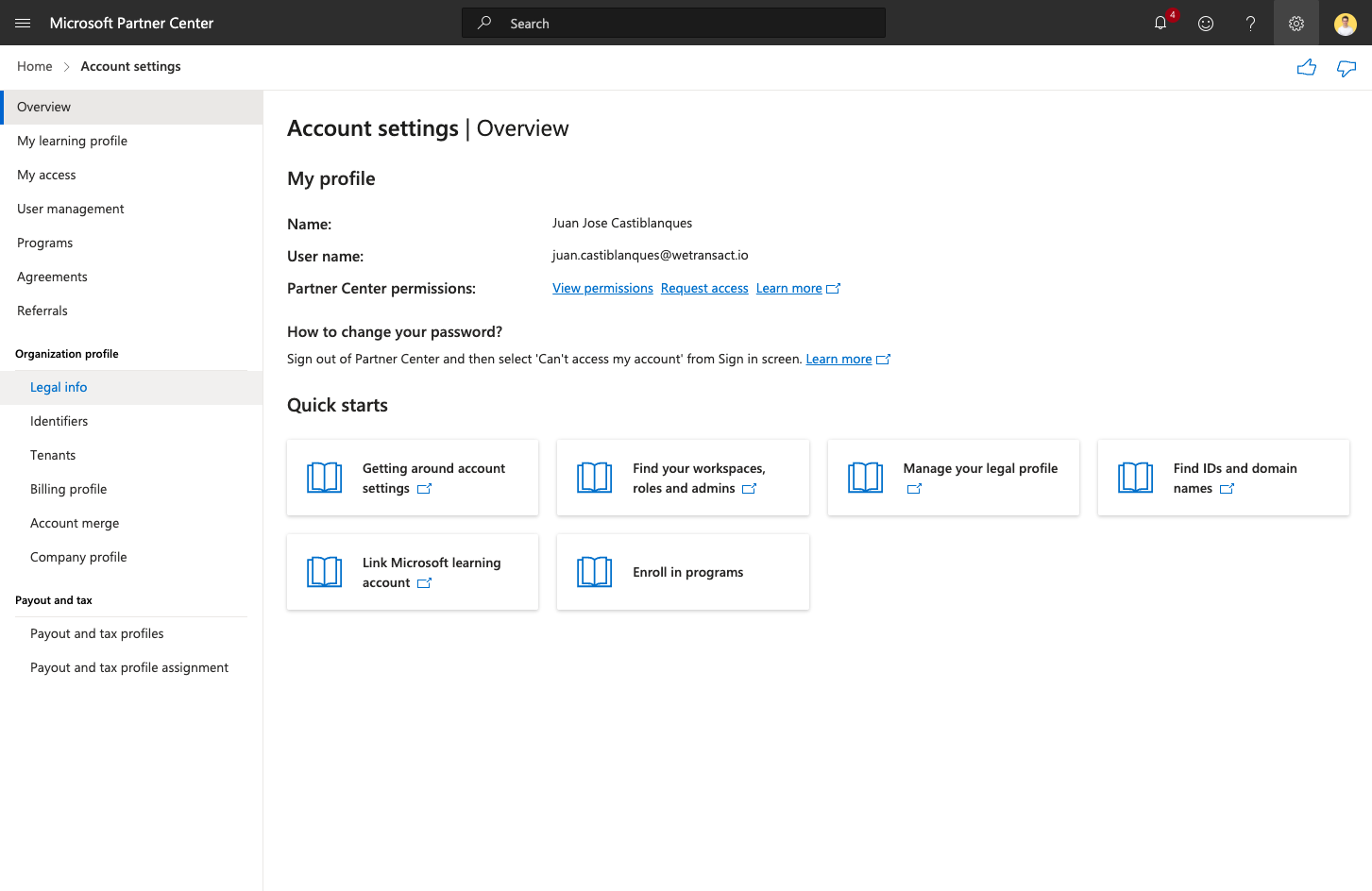Image resolution: width=1372 pixels, height=891 pixels.
Task: Click the thumbs down icon
Action: click(1347, 68)
